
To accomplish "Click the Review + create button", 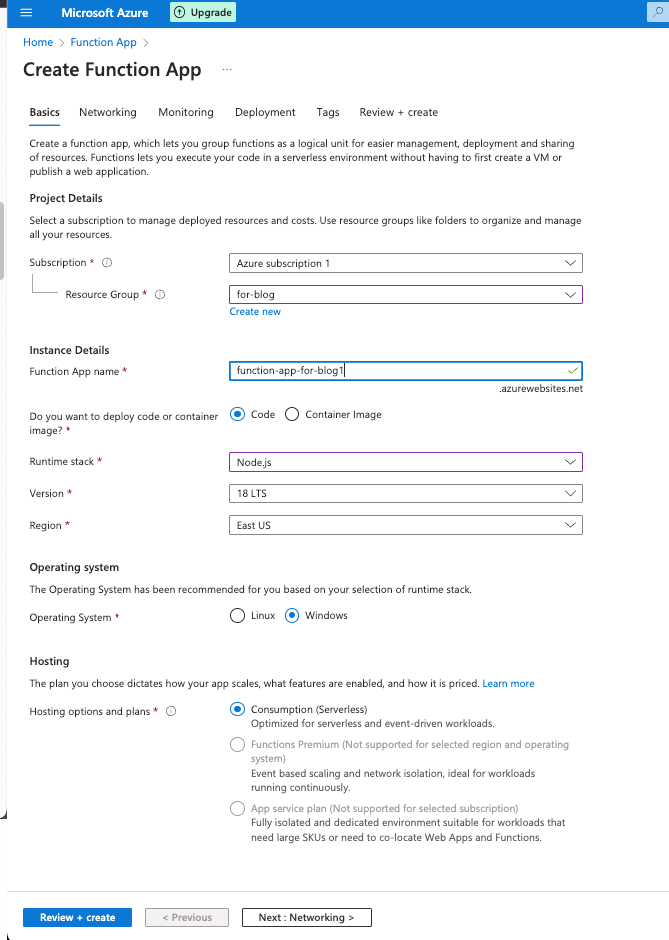I will (77, 917).
